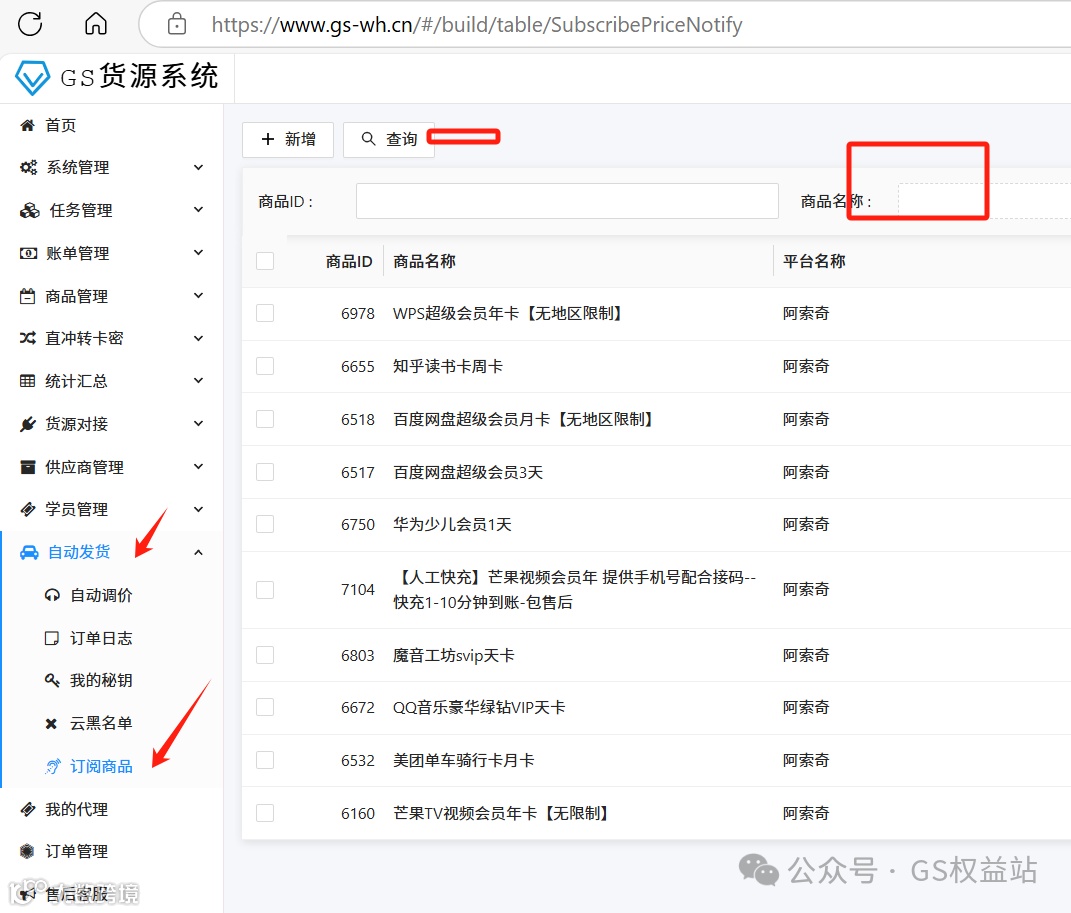Focus the 商品ID input field

(567, 201)
